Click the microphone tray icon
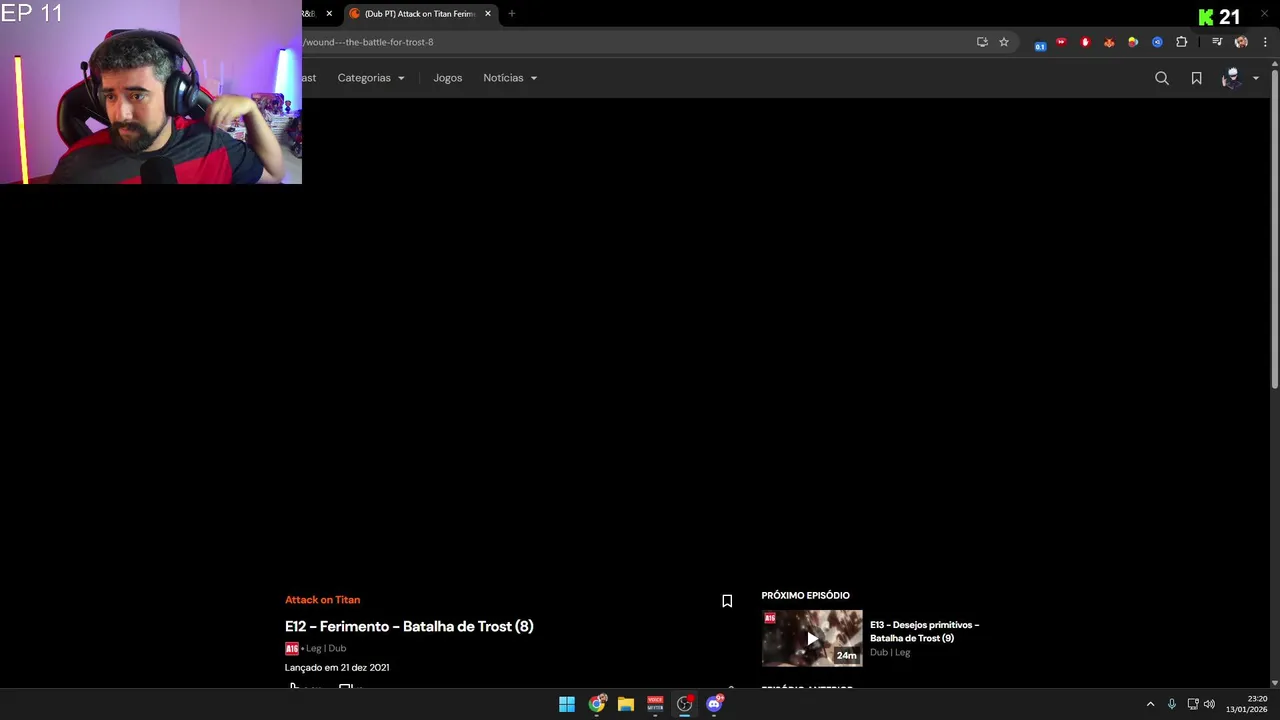This screenshot has height=720, width=1280. pyautogui.click(x=1172, y=704)
